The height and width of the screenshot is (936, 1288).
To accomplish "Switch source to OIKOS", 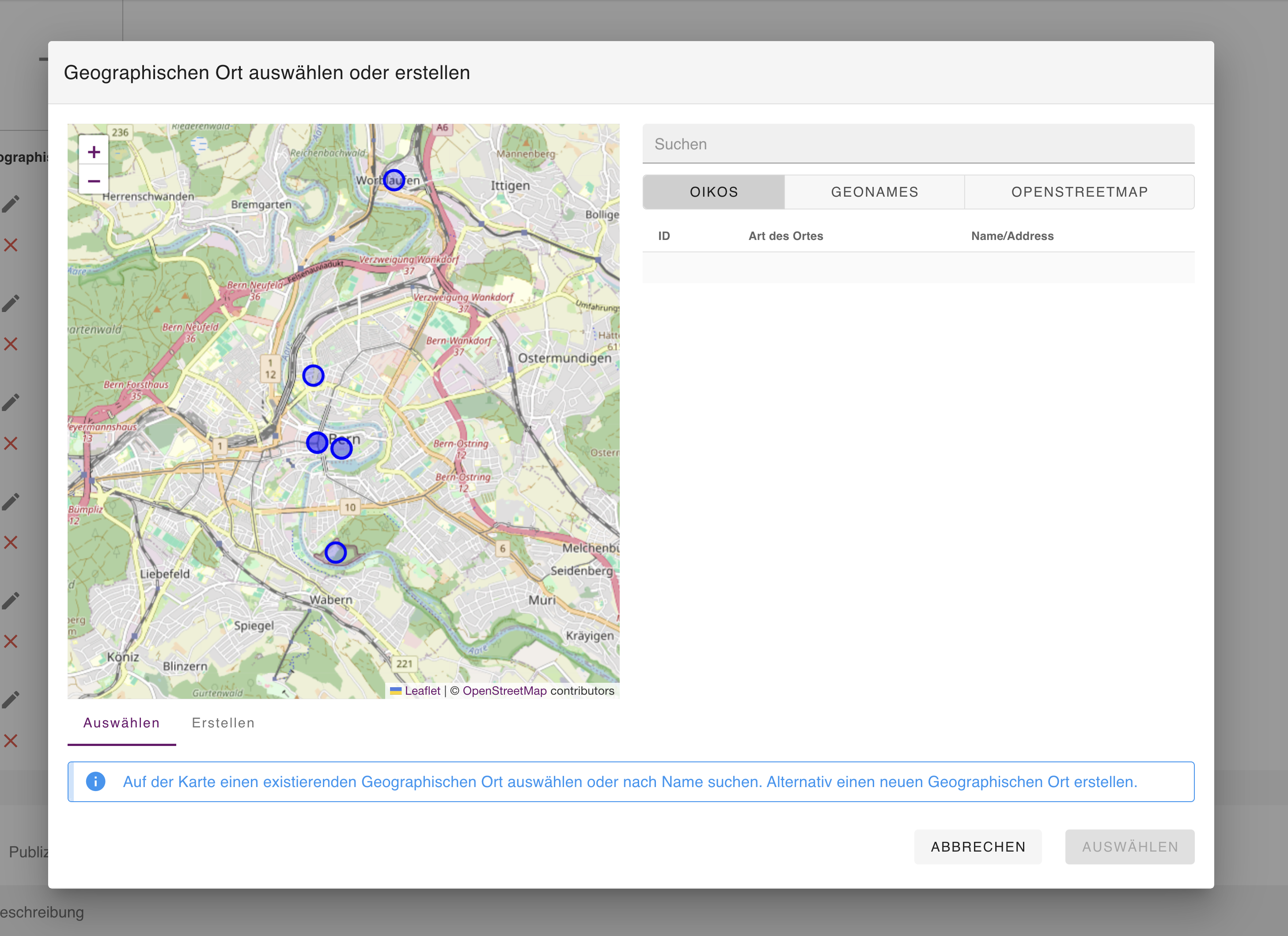I will coord(714,192).
